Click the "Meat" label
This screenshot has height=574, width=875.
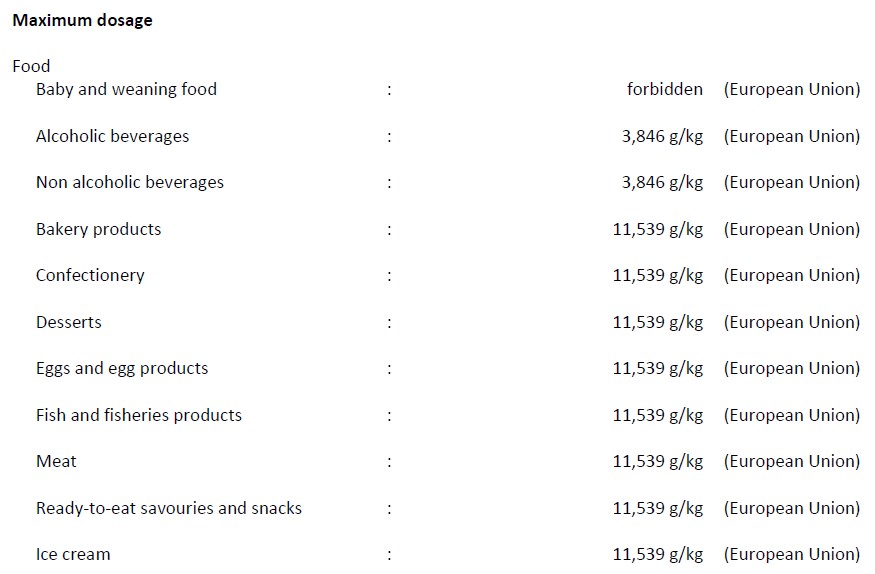click(x=56, y=461)
